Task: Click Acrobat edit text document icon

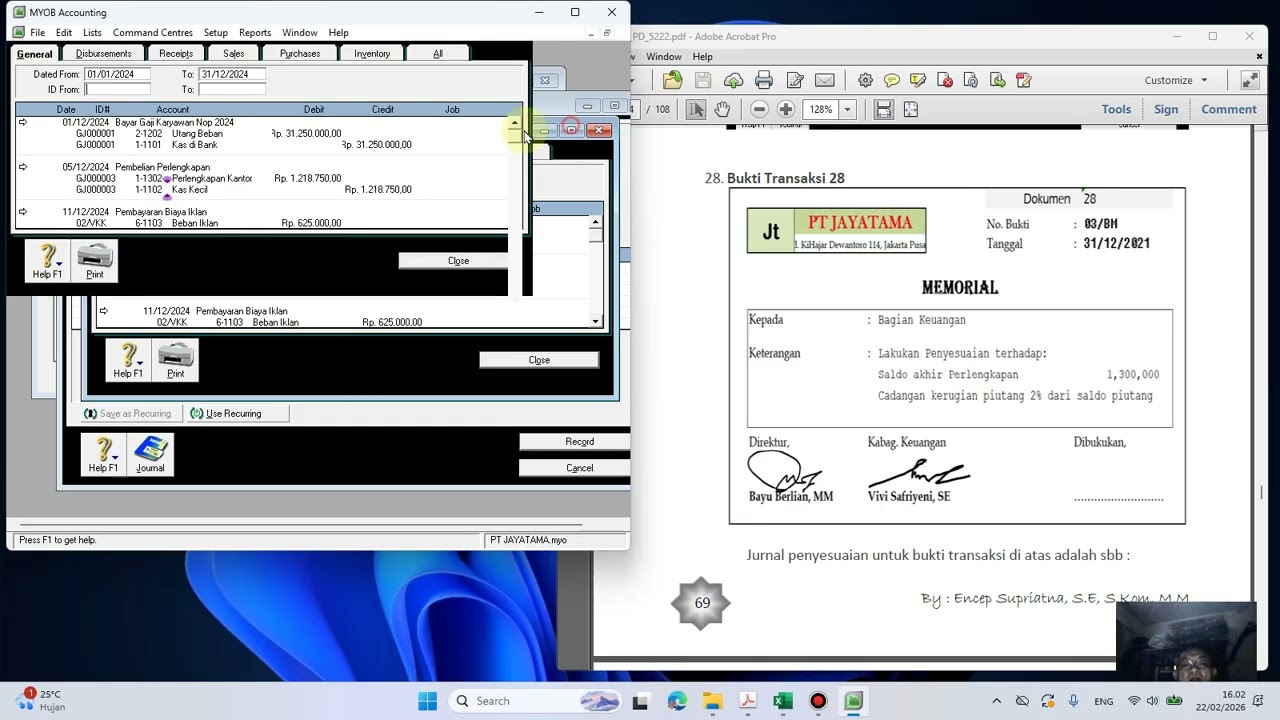Action: (x=795, y=80)
